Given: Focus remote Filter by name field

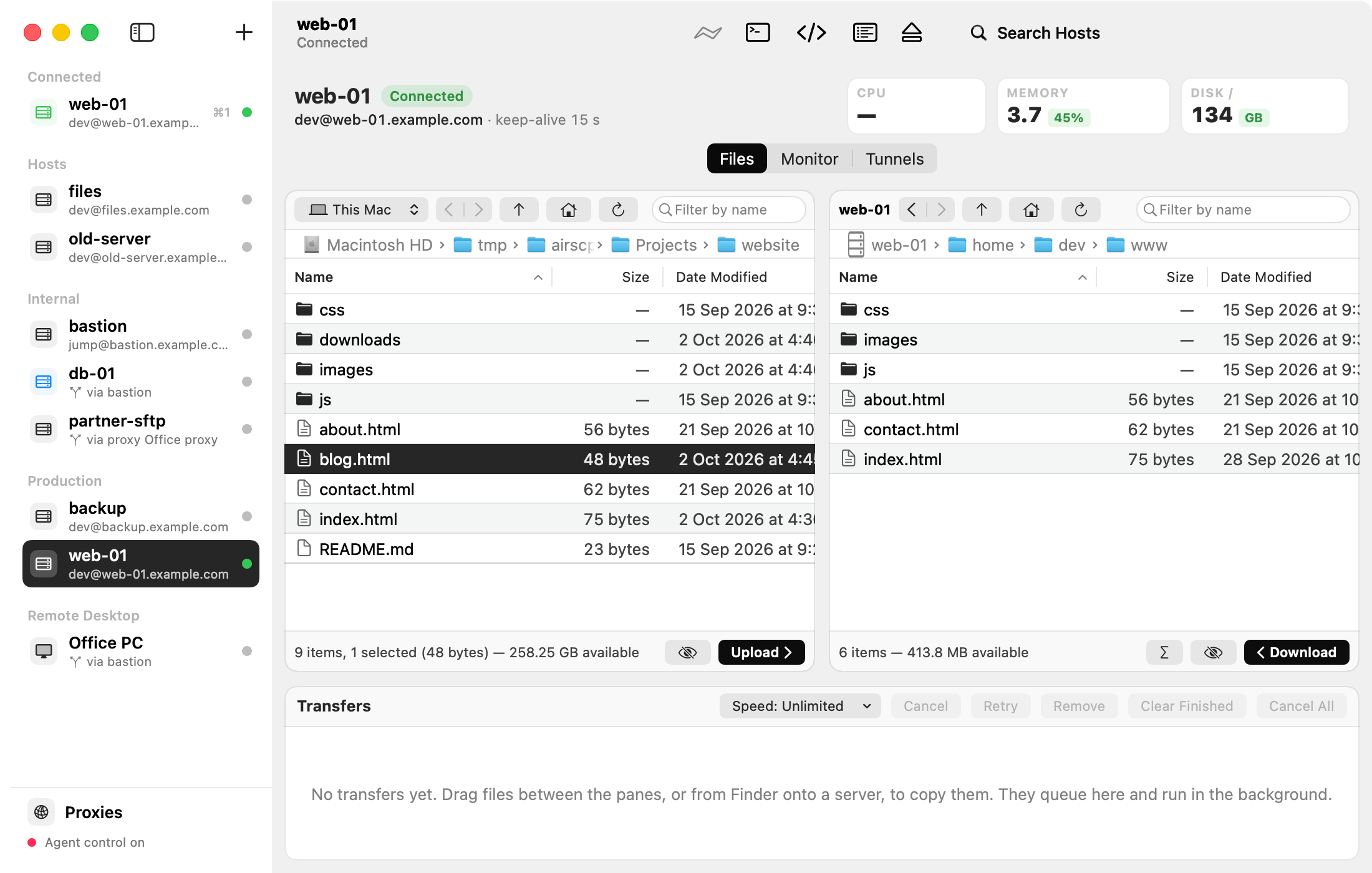Looking at the screenshot, I should 1244,210.
